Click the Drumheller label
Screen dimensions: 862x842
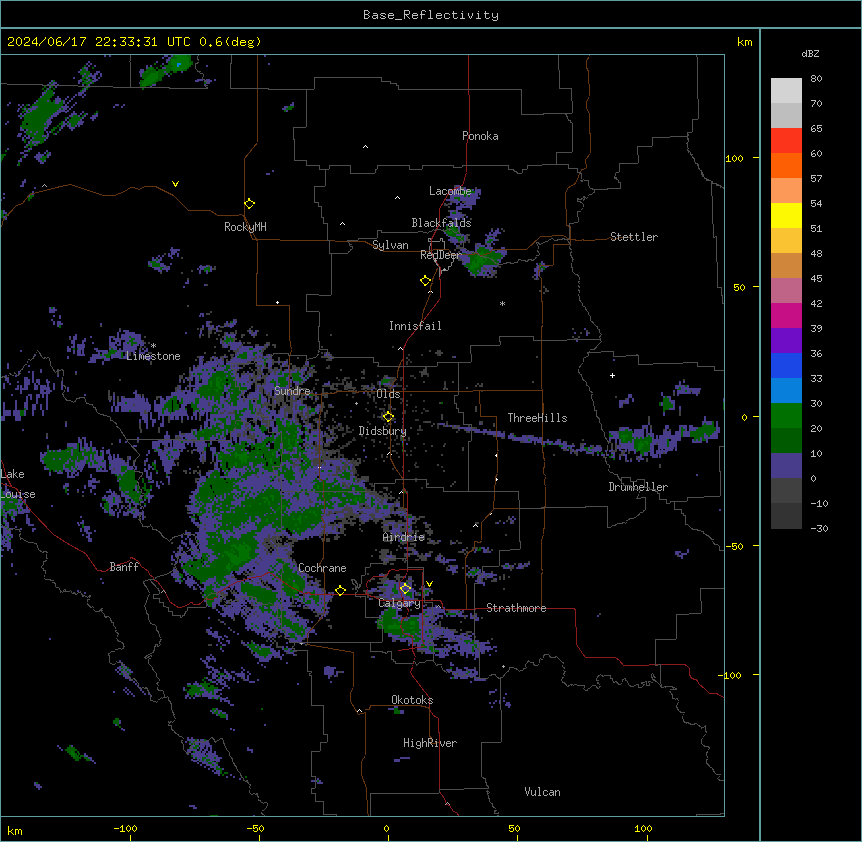coord(638,487)
